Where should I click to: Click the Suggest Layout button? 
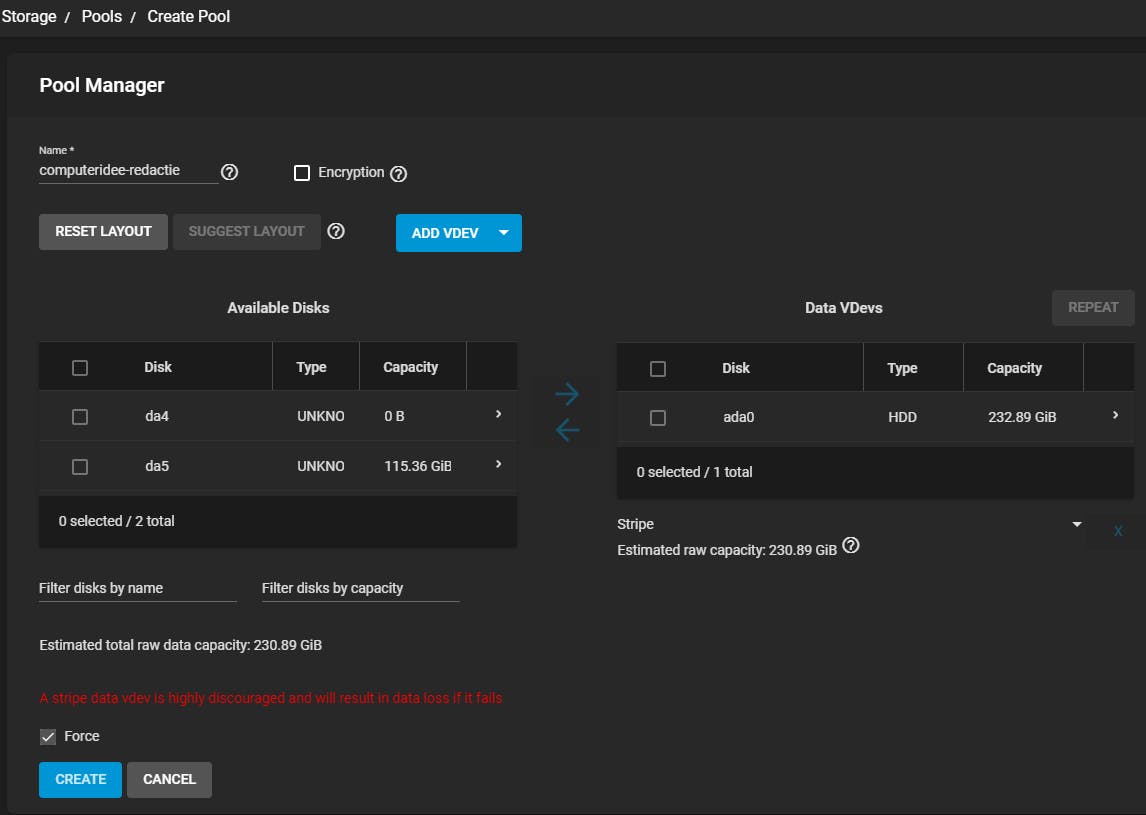click(246, 232)
